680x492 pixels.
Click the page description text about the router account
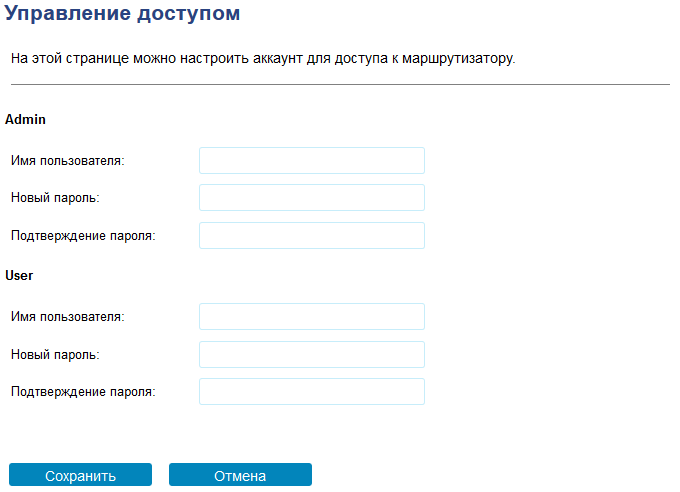coord(262,60)
